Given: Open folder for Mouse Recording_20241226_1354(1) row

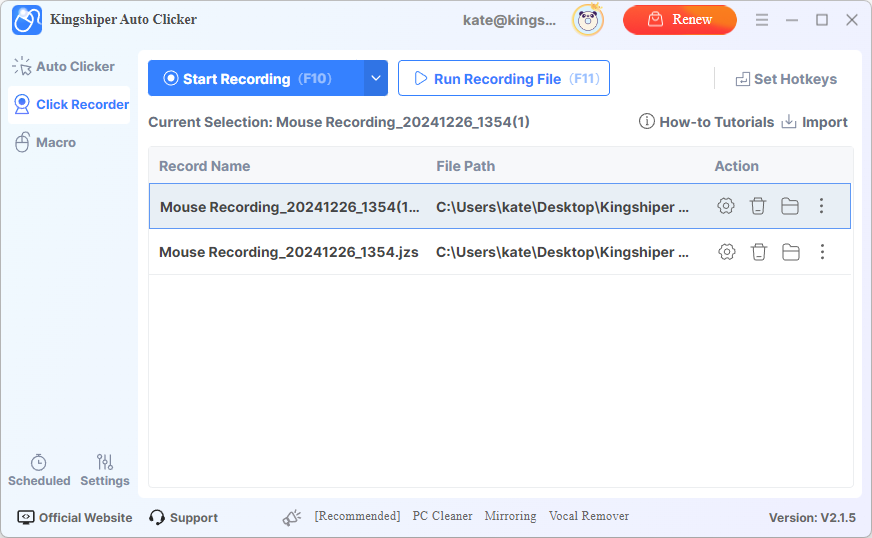Looking at the screenshot, I should [790, 206].
